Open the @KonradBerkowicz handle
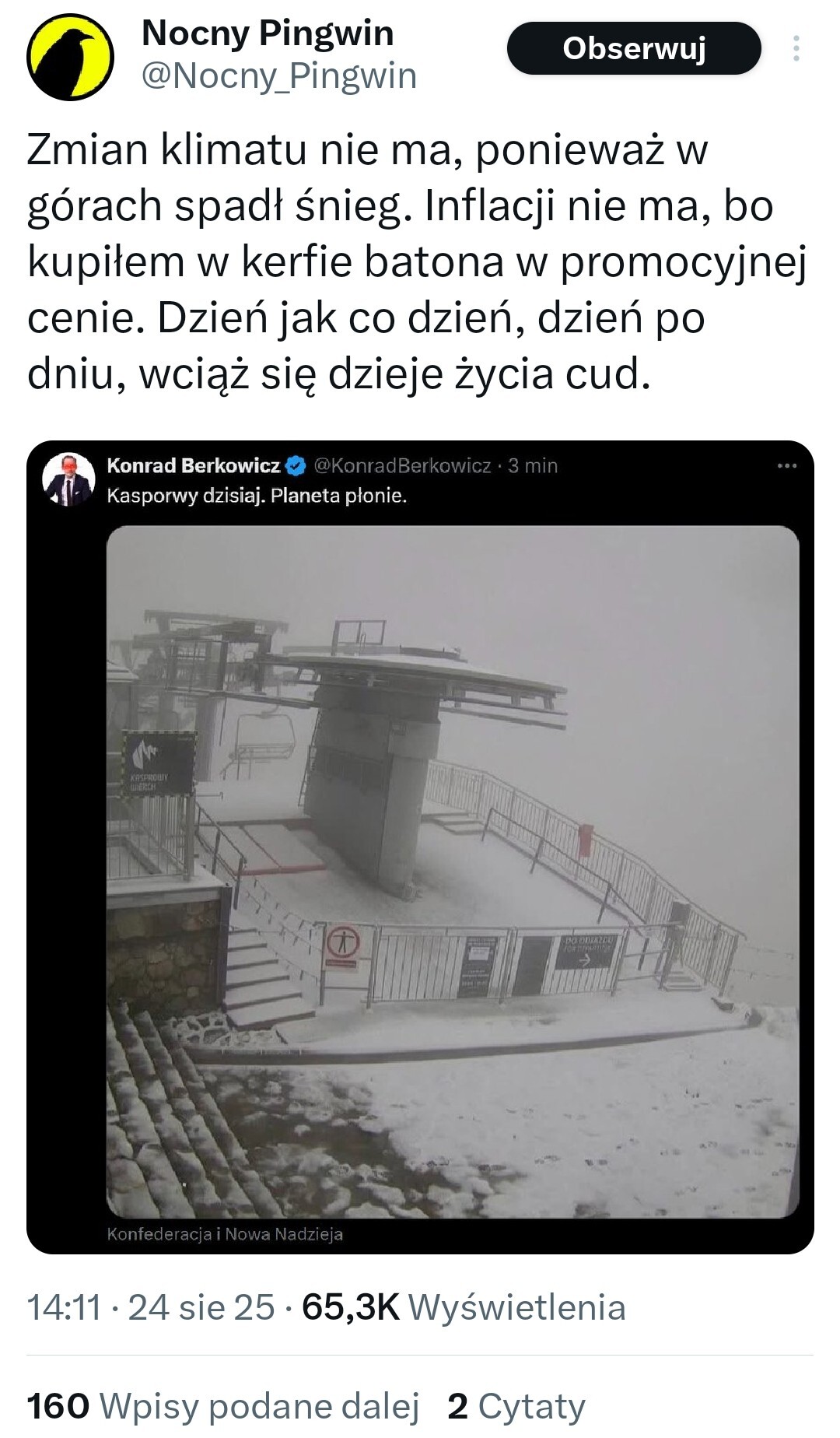This screenshot has width=840, height=1438. tap(402, 466)
